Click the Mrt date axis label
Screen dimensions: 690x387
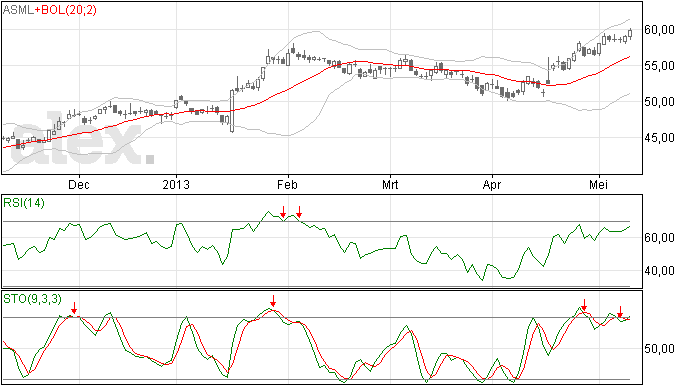390,184
